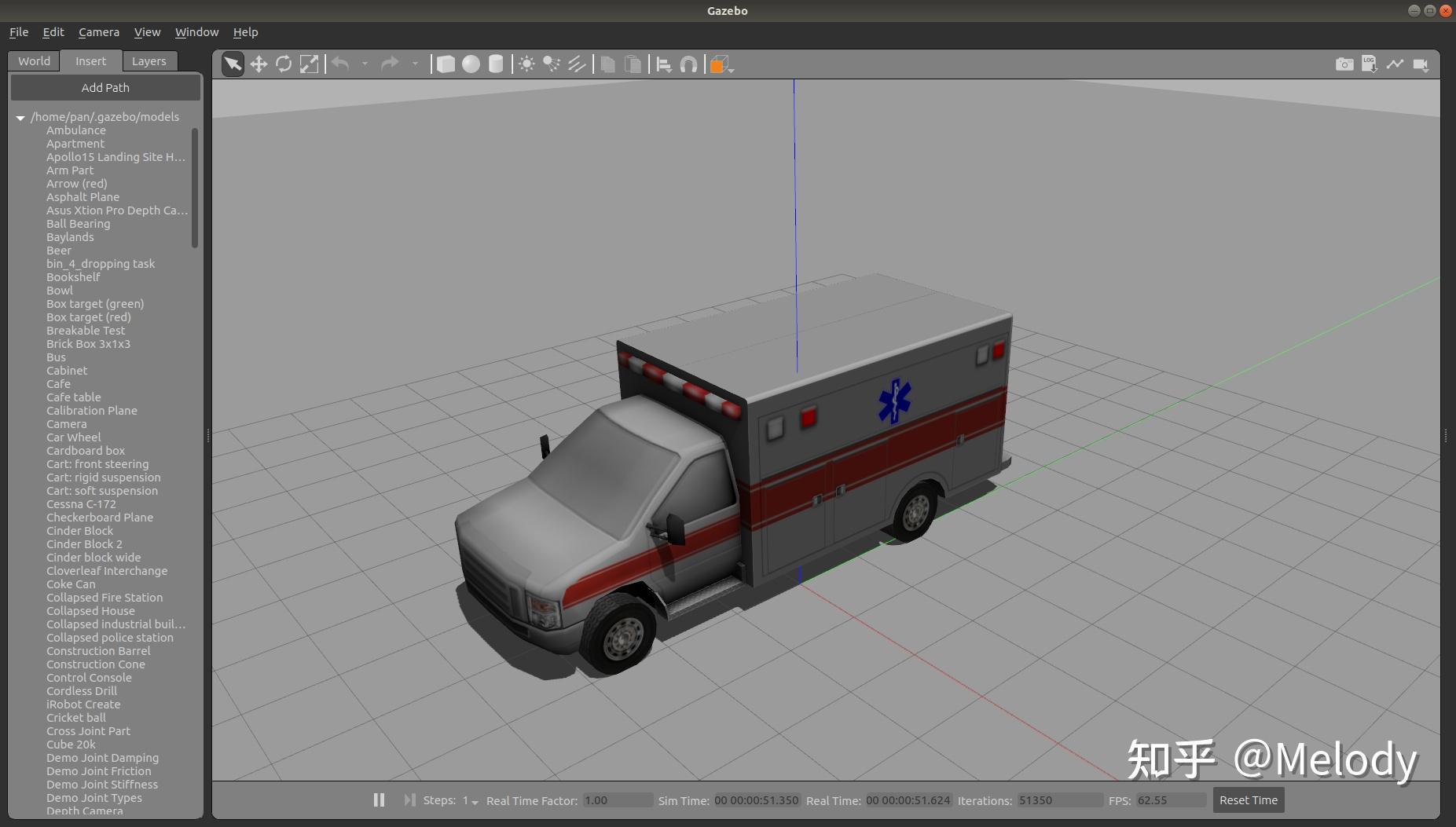Take a screenshot with the camera icon
This screenshot has width=1456, height=827.
click(1344, 64)
